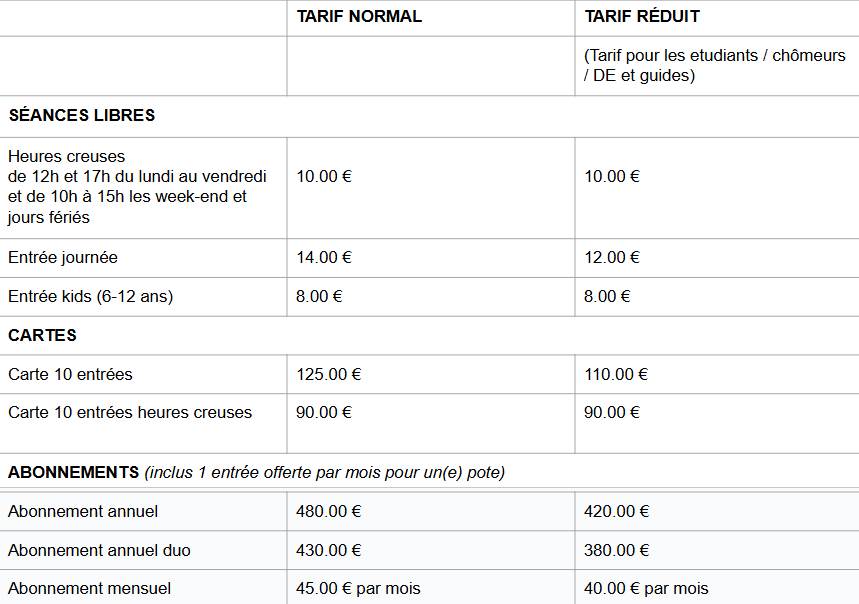Click the 45.00 € par mois price
This screenshot has height=604, width=859.
point(358,588)
